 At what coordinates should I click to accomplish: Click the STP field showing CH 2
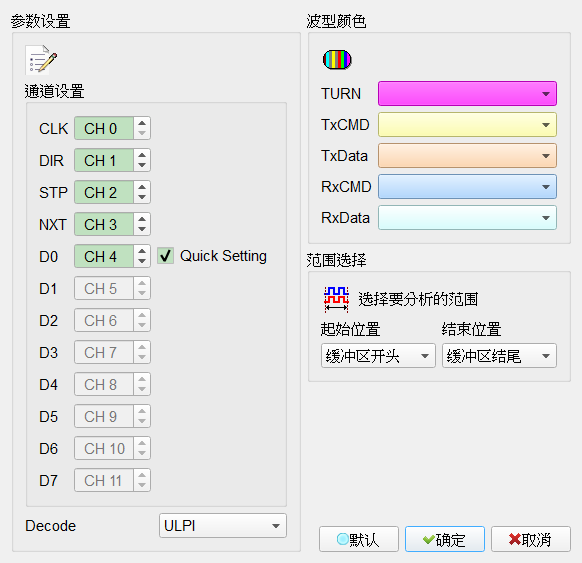(x=104, y=192)
